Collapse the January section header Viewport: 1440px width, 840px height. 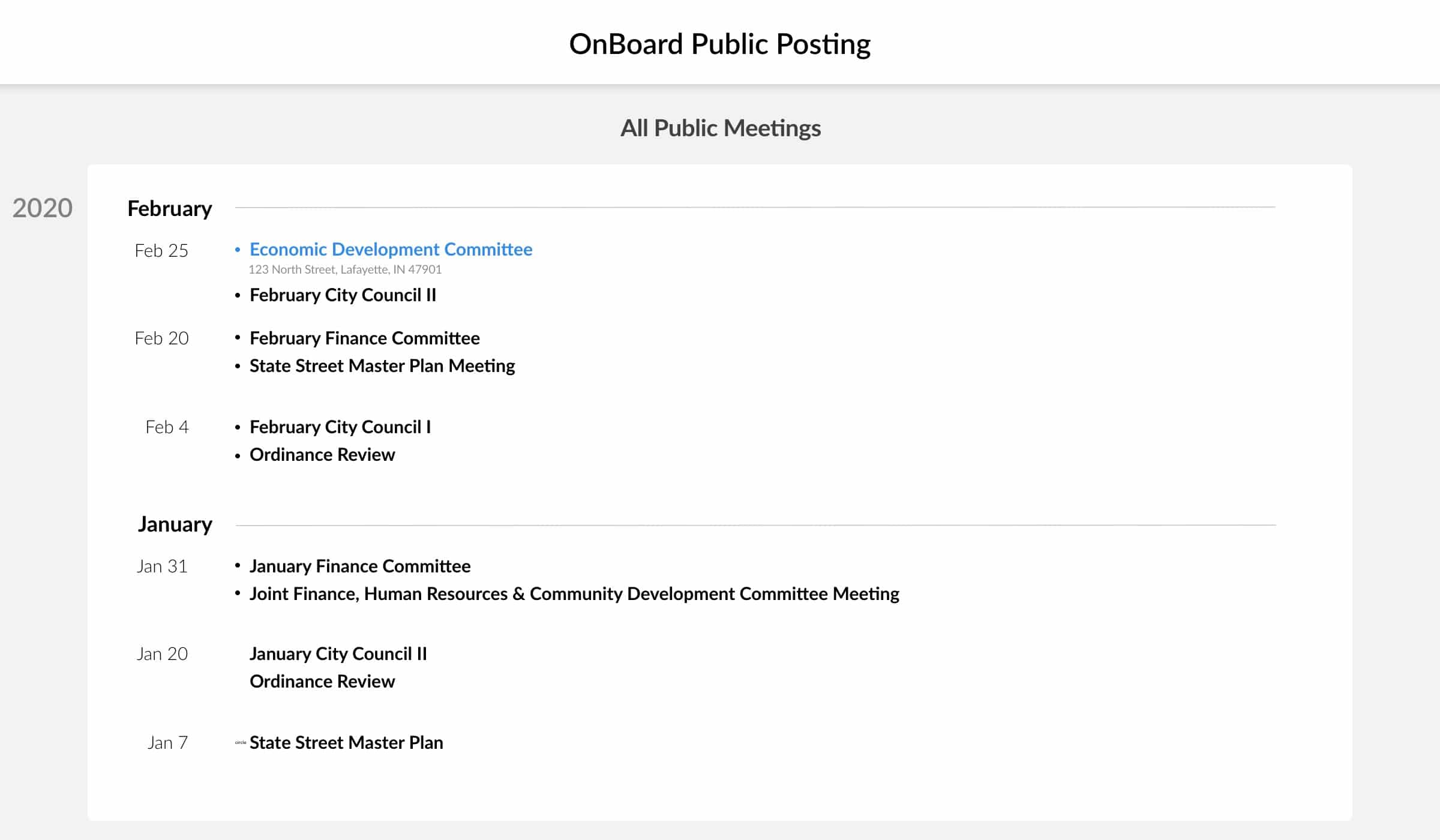[x=175, y=524]
